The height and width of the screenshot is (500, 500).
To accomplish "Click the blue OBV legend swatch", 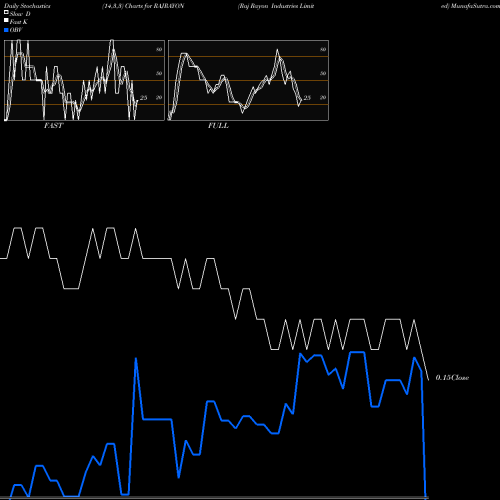I will click(6, 30).
